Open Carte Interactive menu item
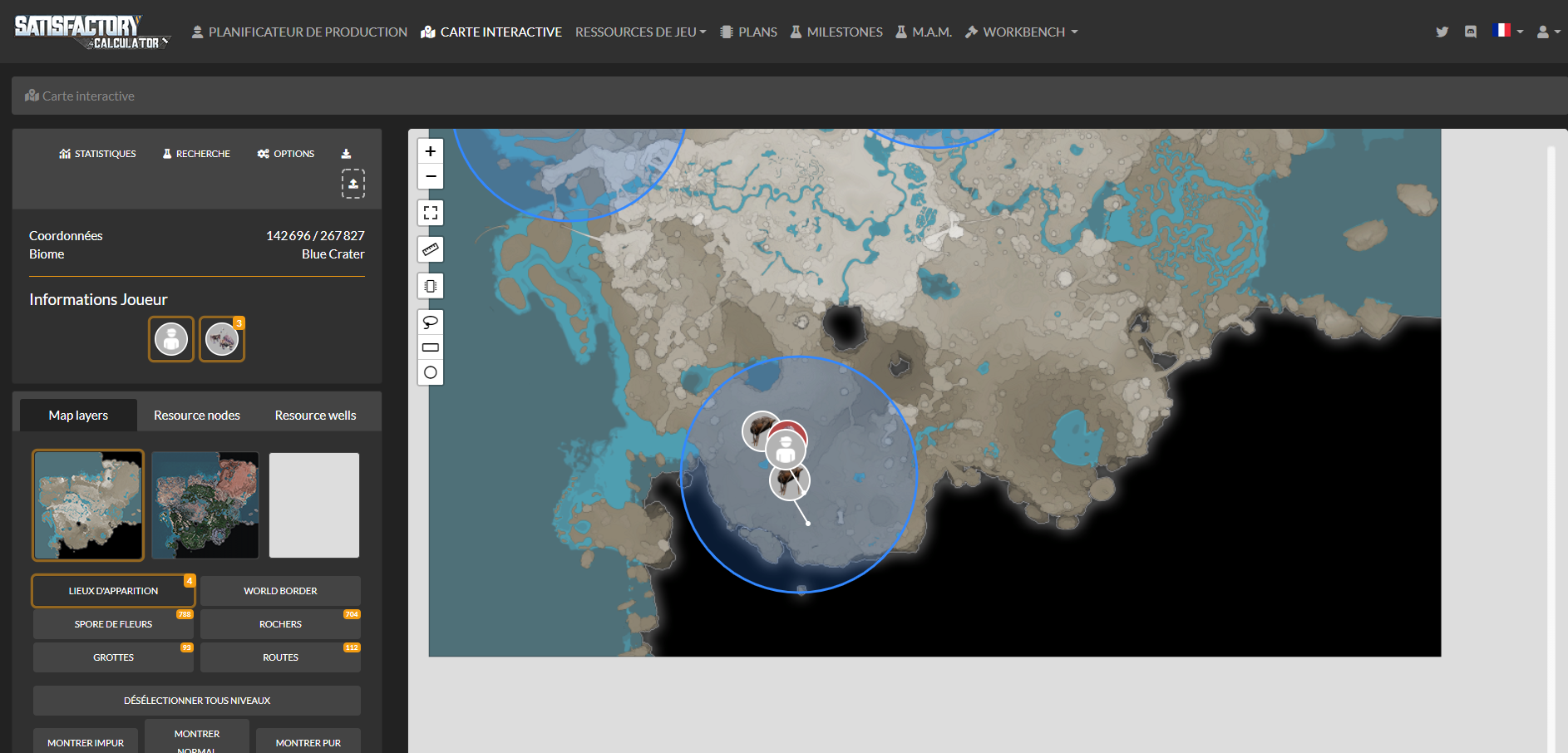1568x753 pixels. pos(491,32)
